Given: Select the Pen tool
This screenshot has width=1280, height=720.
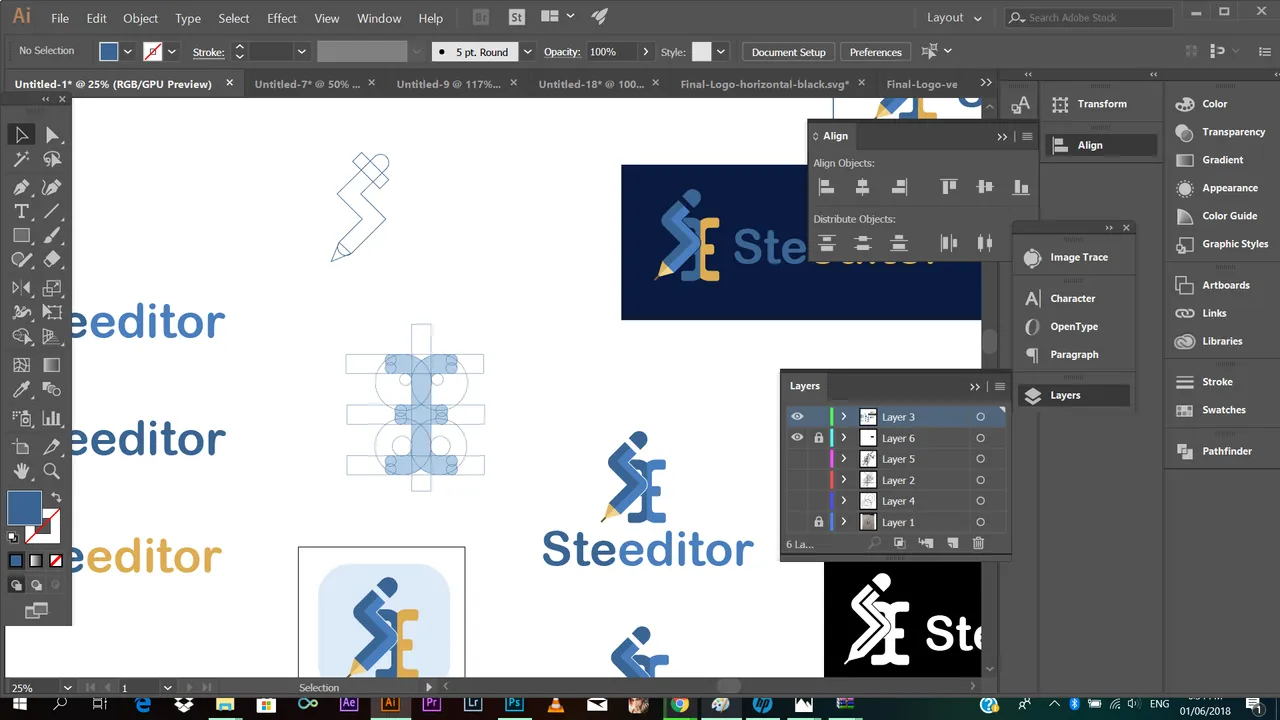Looking at the screenshot, I should pyautogui.click(x=21, y=187).
